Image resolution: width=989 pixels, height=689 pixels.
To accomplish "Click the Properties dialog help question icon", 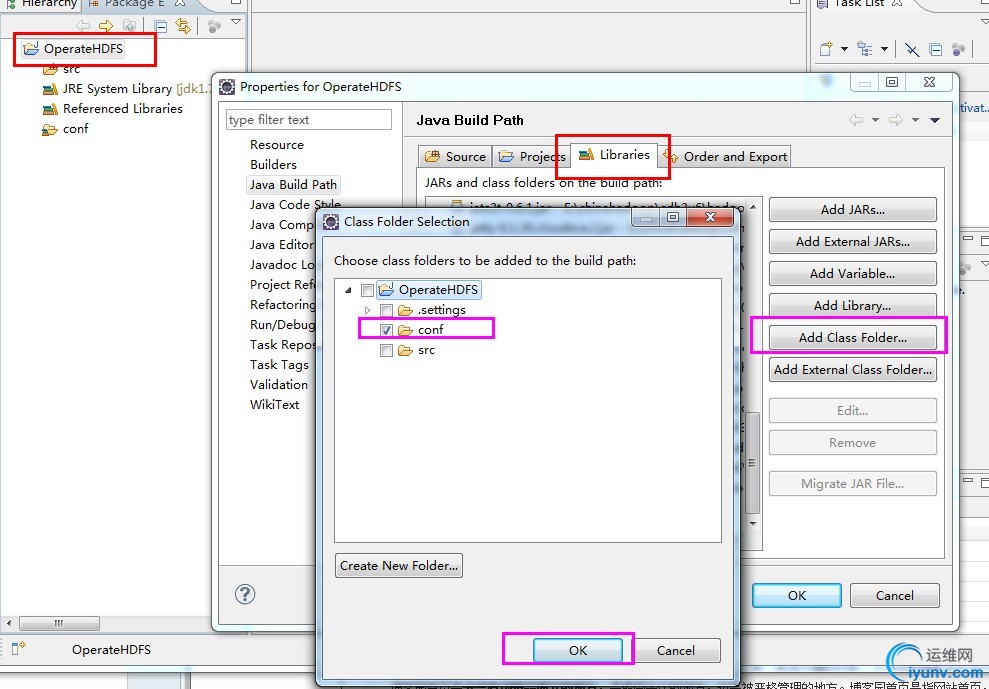I will point(245,594).
